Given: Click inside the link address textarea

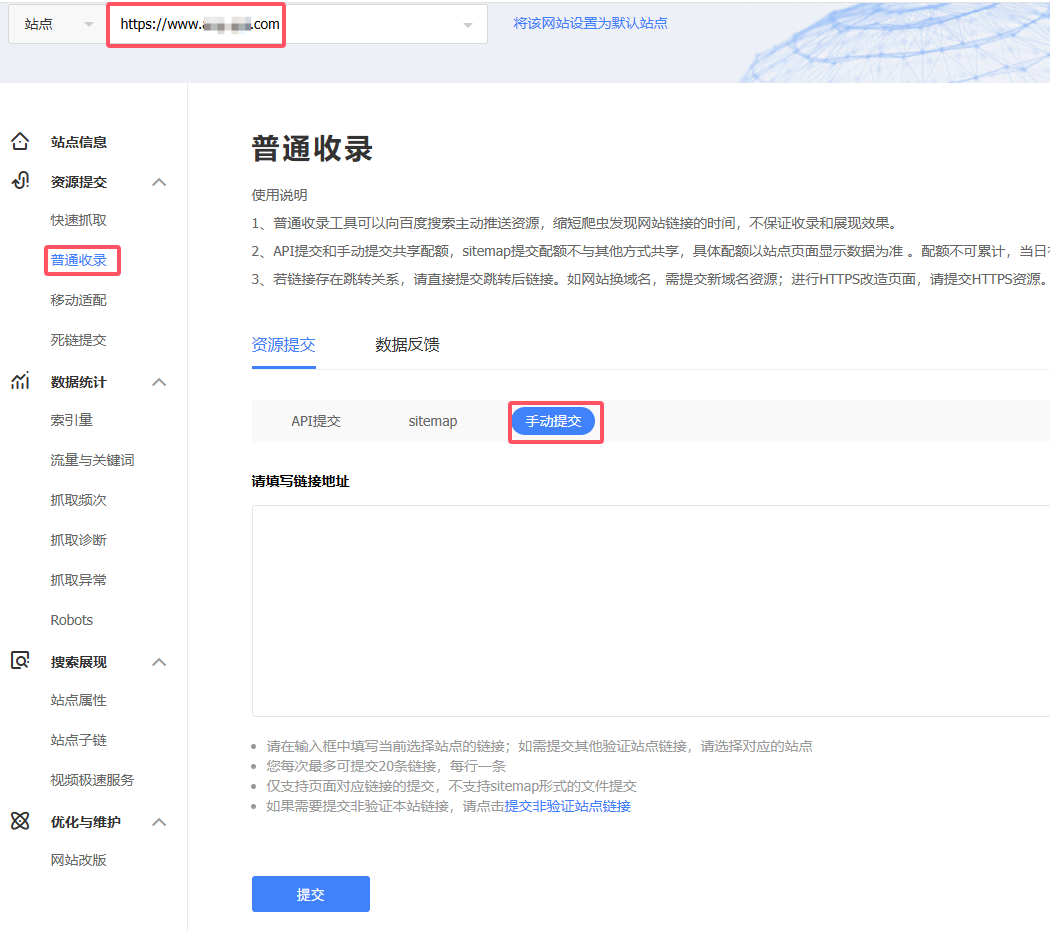Looking at the screenshot, I should click(x=651, y=611).
